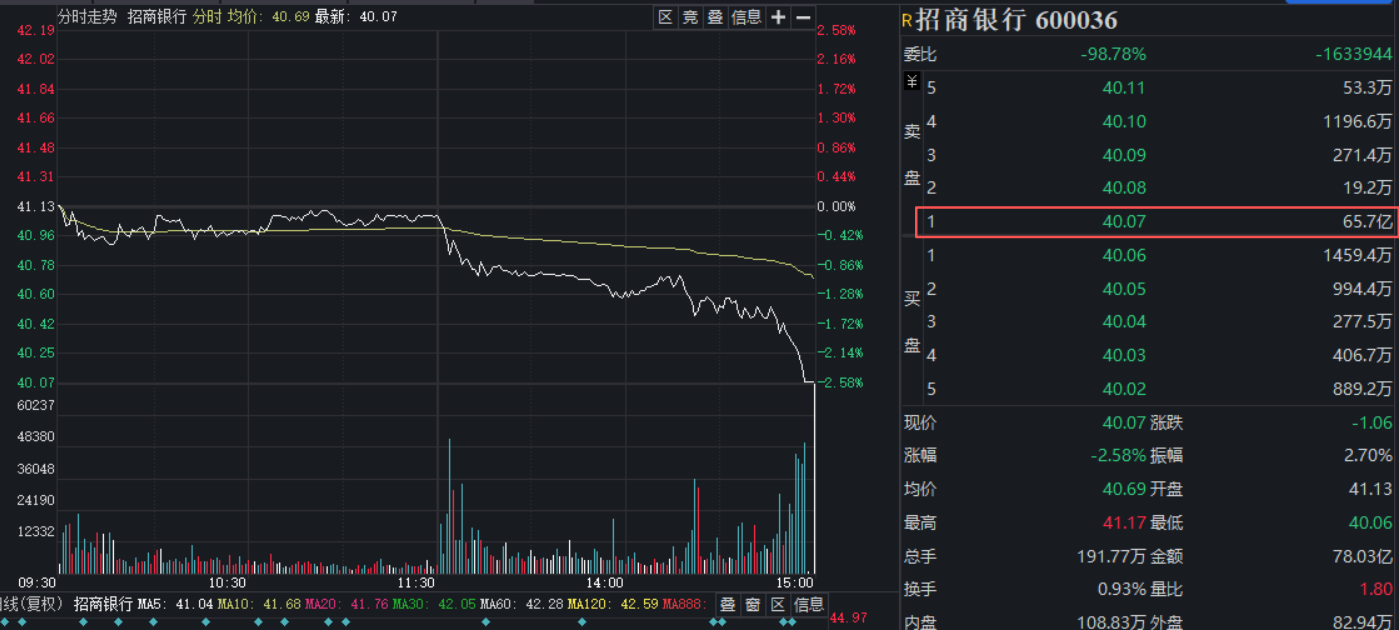Click the ¥ icon beside sell orders
1399x630 pixels.
pos(912,82)
